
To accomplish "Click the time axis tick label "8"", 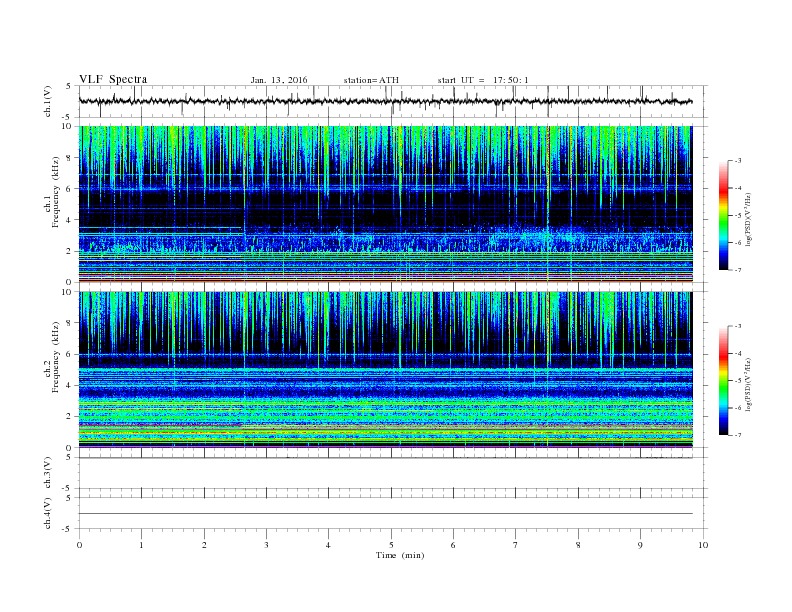I will pyautogui.click(x=578, y=545).
